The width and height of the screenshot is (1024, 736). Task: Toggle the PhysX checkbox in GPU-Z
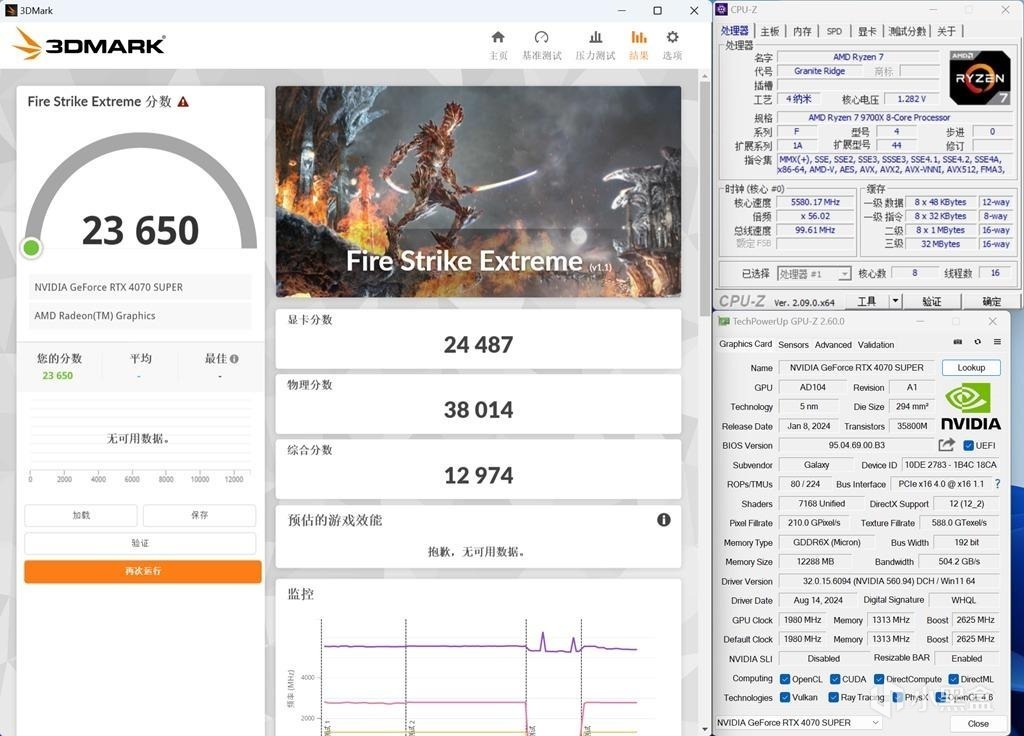[897, 697]
